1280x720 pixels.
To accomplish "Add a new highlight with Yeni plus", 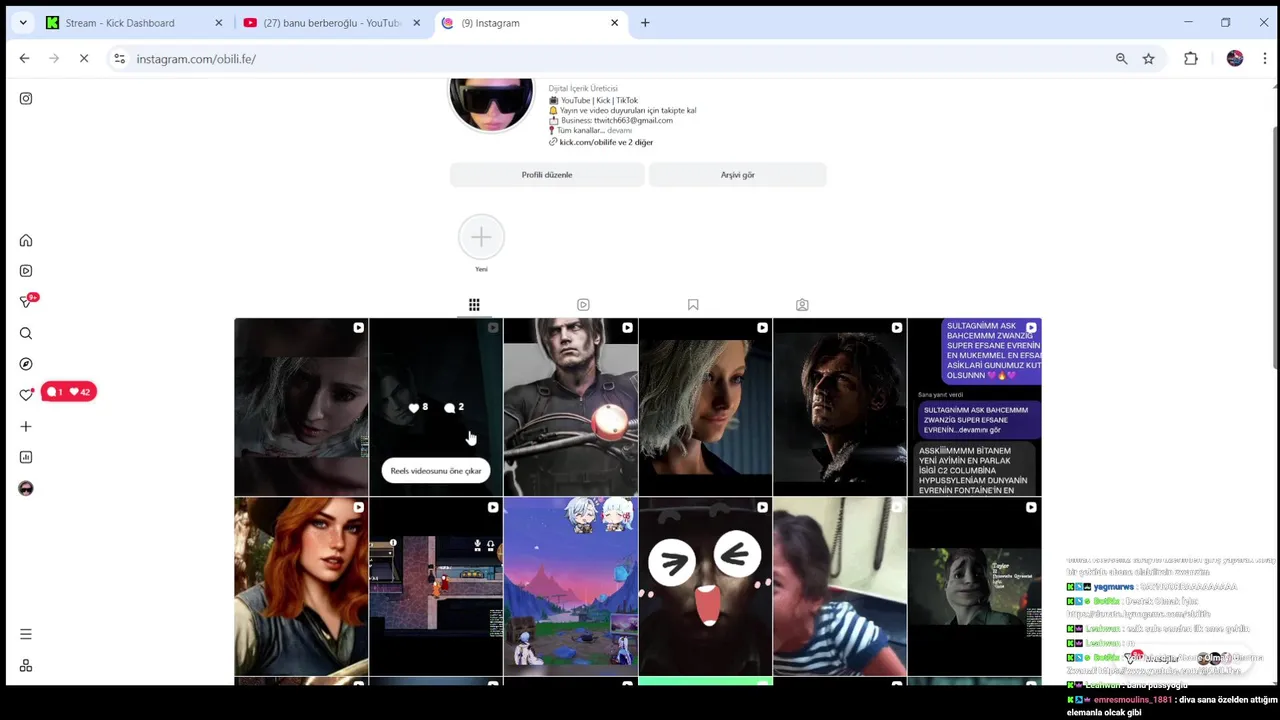I will tap(481, 238).
